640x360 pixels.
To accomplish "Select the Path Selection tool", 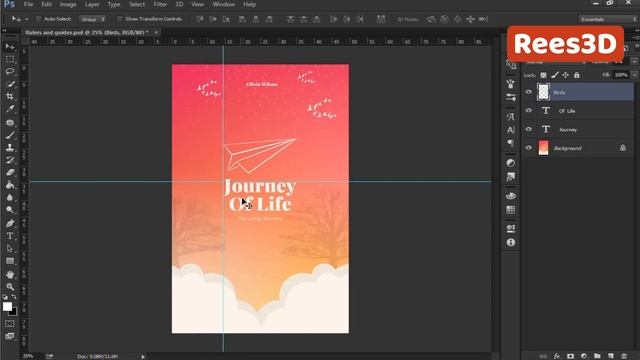I will tap(10, 248).
